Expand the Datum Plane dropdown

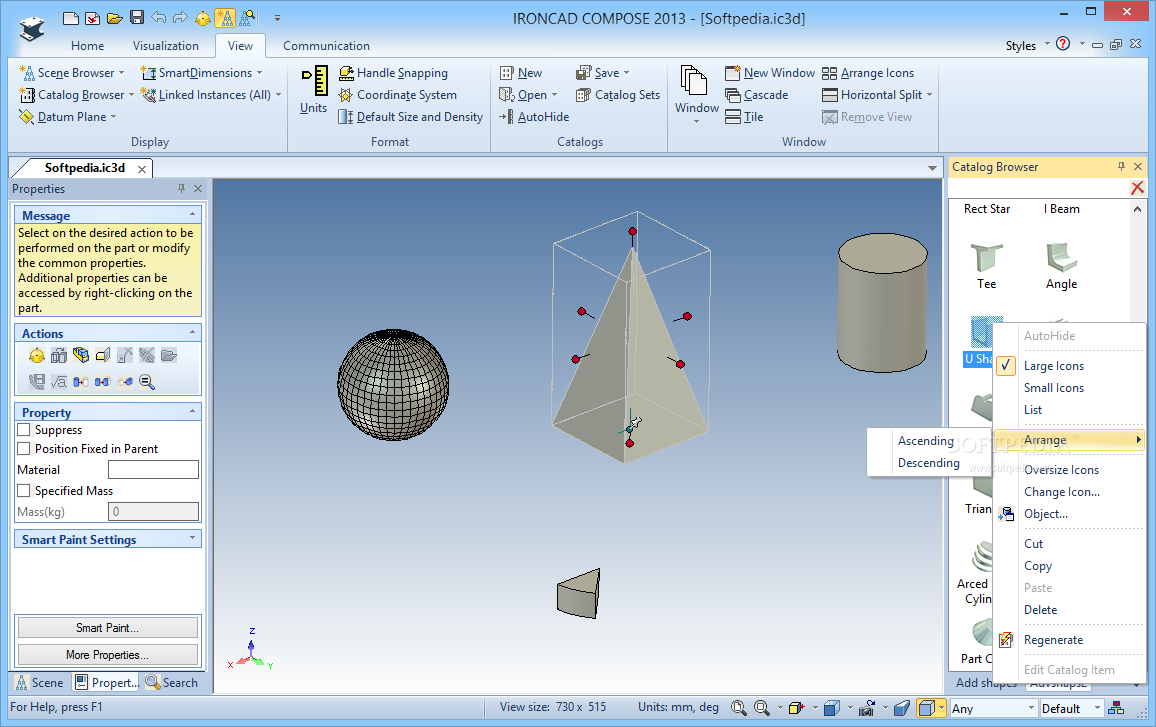[114, 117]
